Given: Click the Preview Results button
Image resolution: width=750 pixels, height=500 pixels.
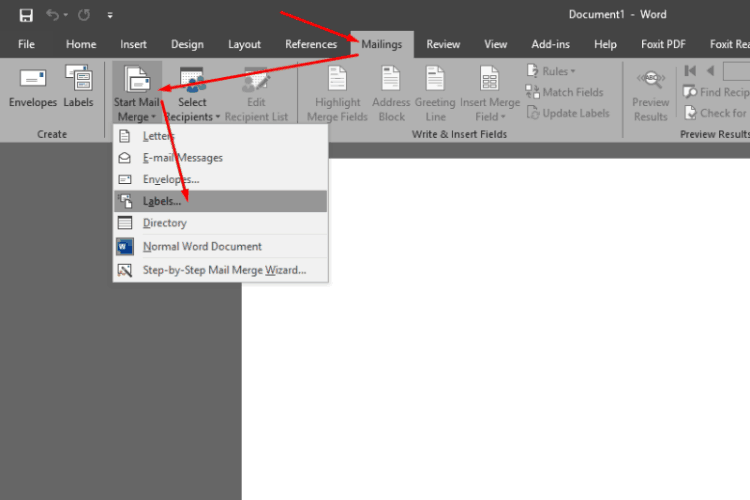Looking at the screenshot, I should coord(651,95).
